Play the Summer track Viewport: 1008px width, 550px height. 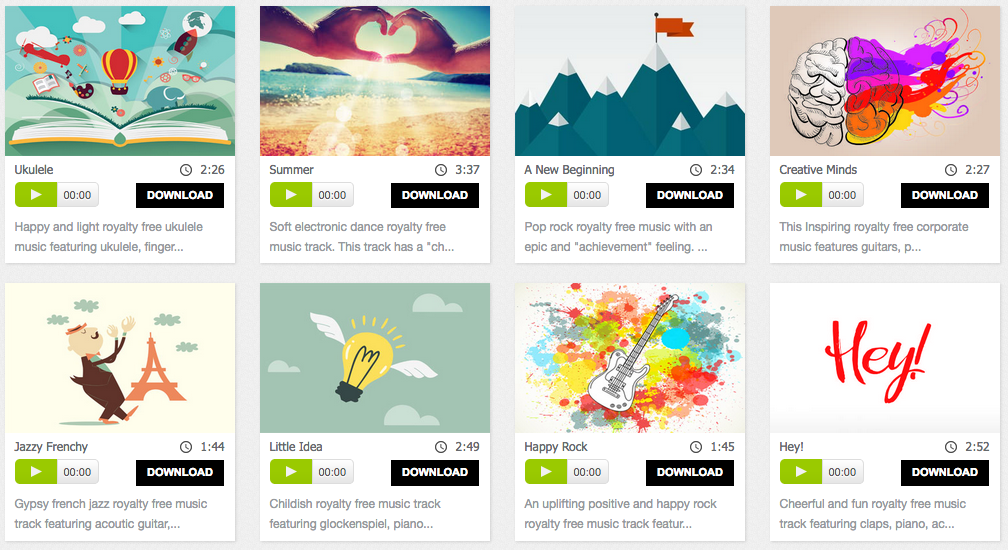[291, 195]
